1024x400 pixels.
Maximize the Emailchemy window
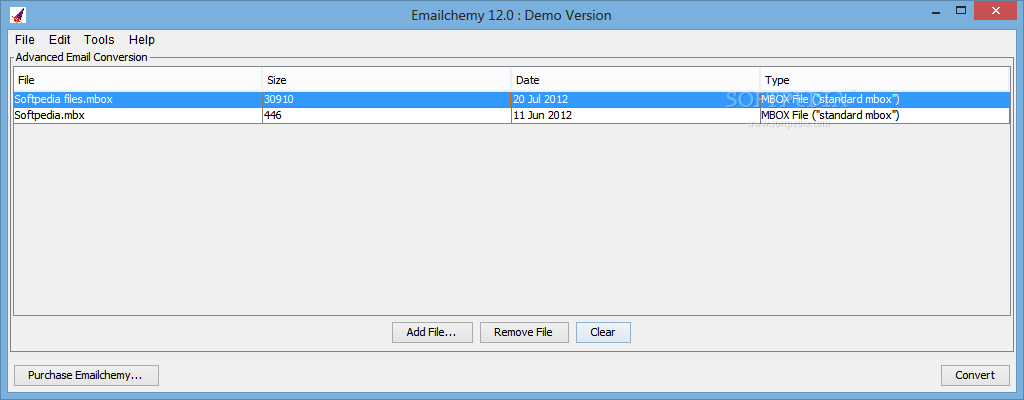[x=961, y=11]
